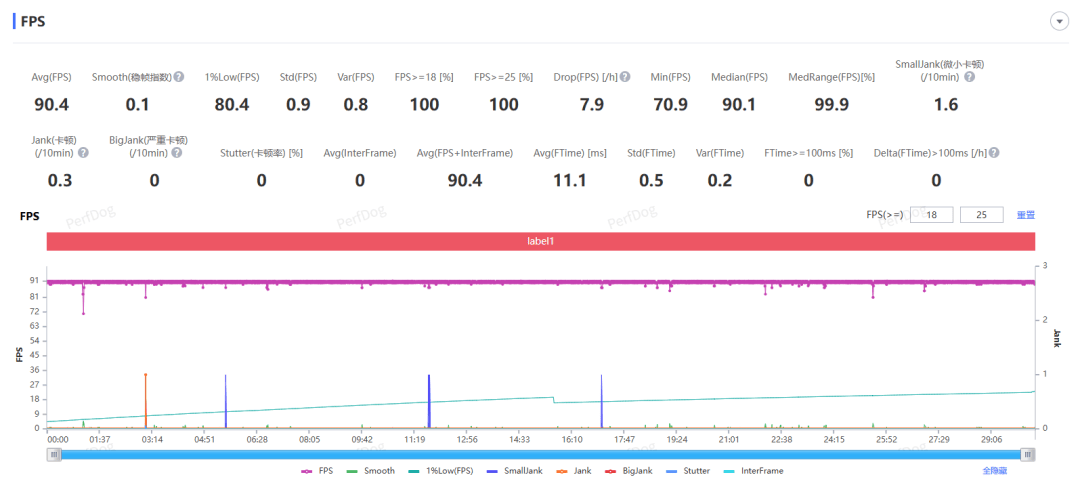The image size is (1080, 479).
Task: Collapse the FPS panel with the top-right arrow
Action: pyautogui.click(x=1058, y=22)
